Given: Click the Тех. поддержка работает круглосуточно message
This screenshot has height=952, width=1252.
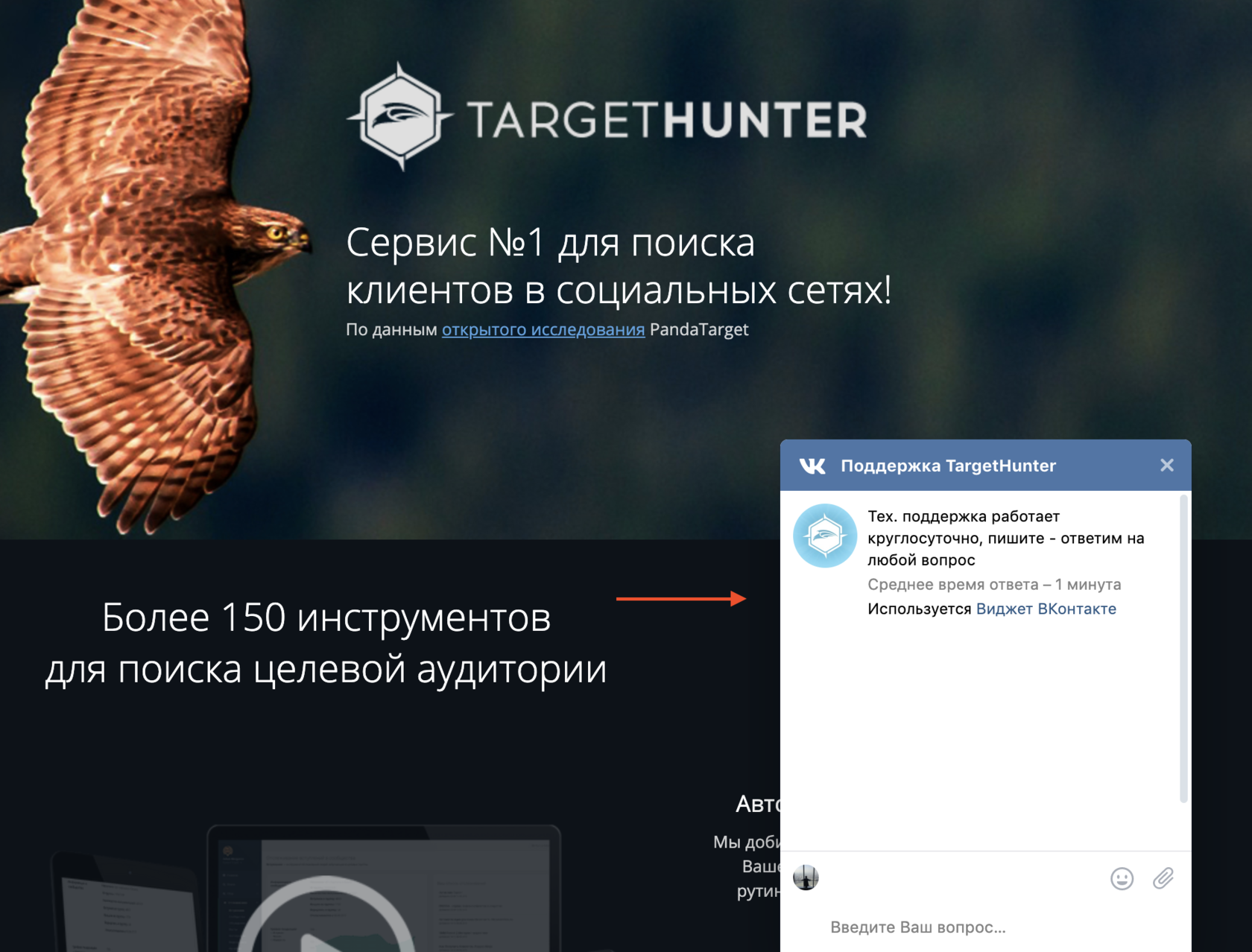Looking at the screenshot, I should pyautogui.click(x=1006, y=538).
